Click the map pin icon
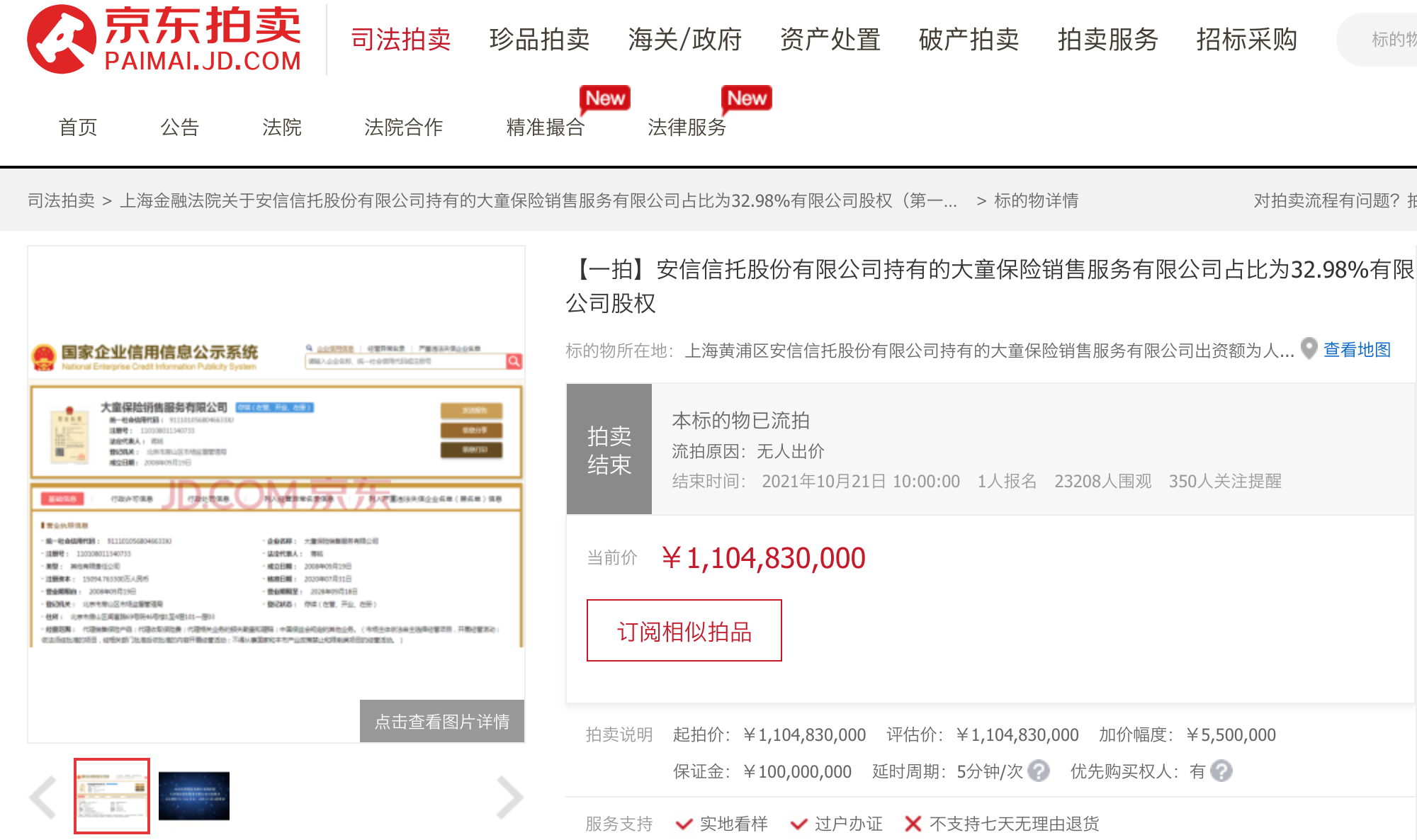 tap(1309, 348)
